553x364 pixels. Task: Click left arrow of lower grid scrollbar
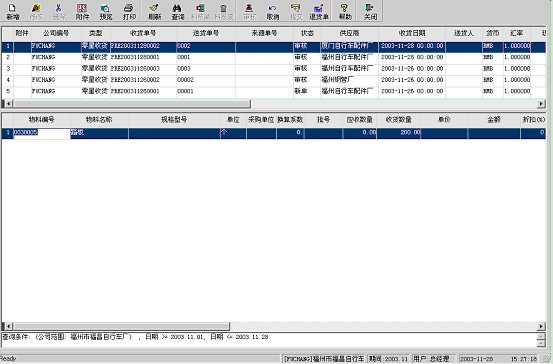pyautogui.click(x=8, y=326)
